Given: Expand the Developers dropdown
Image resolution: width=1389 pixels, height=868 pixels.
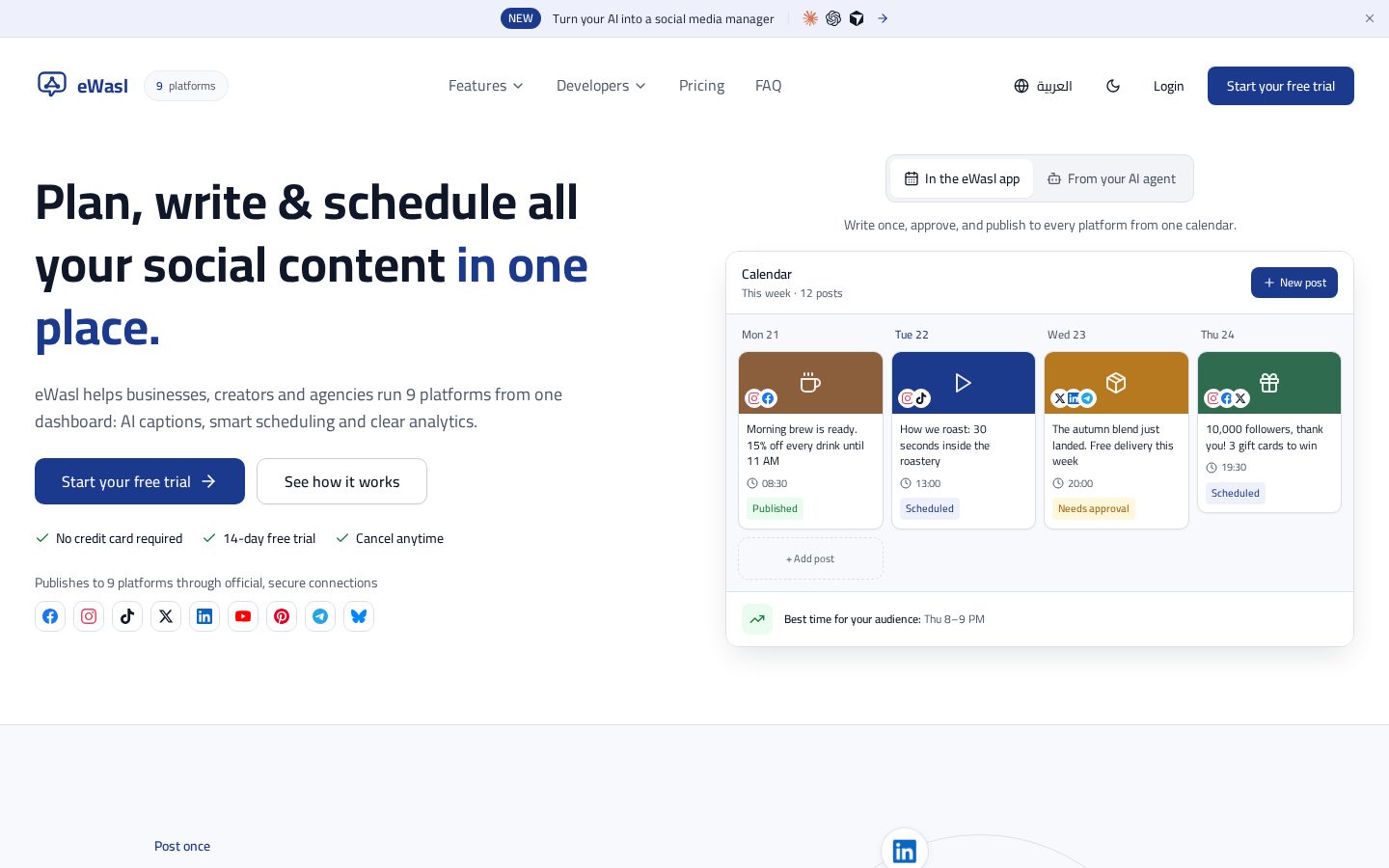Looking at the screenshot, I should (601, 86).
